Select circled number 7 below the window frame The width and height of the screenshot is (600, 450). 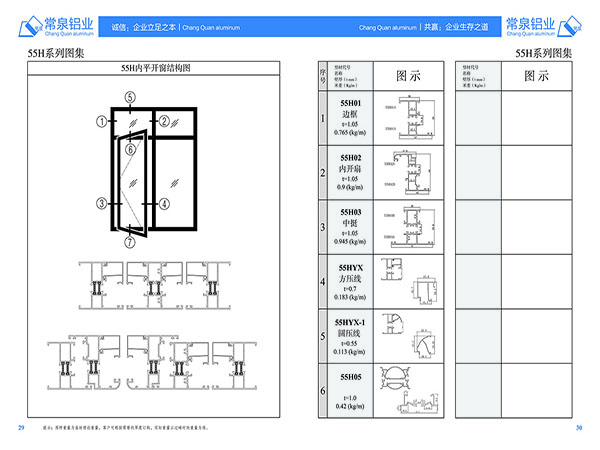coord(130,242)
